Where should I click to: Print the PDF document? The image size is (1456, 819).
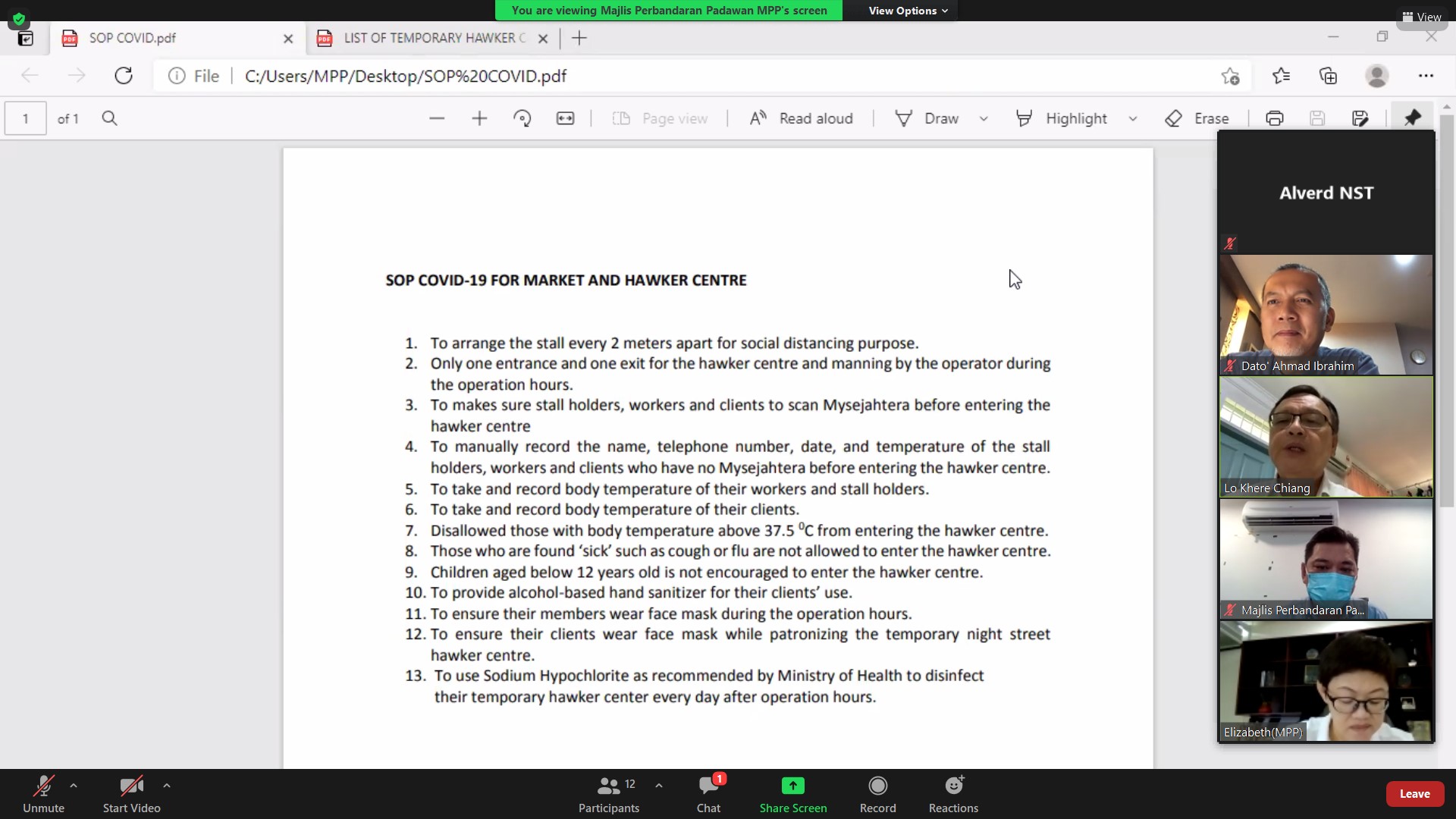coord(1274,118)
